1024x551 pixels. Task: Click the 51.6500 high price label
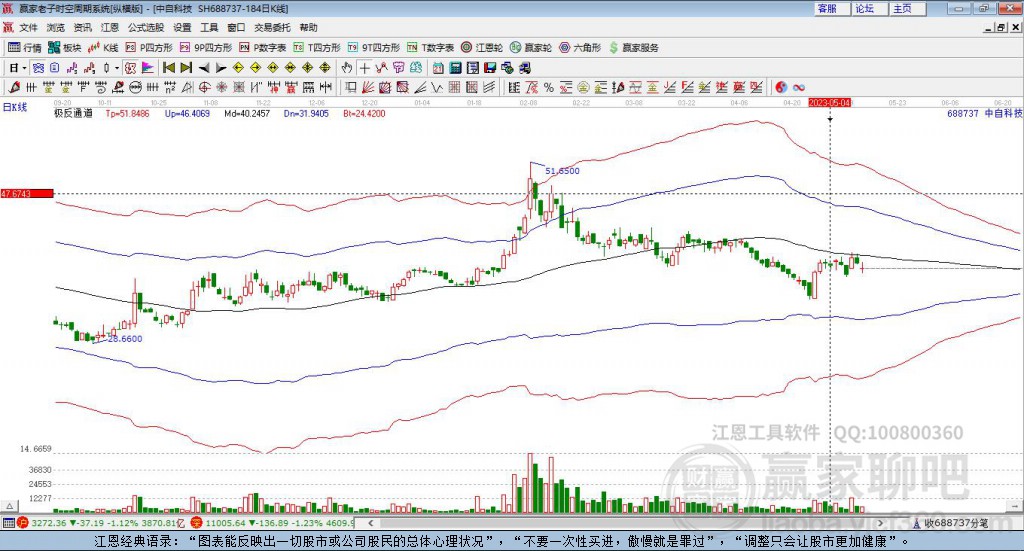coord(562,171)
